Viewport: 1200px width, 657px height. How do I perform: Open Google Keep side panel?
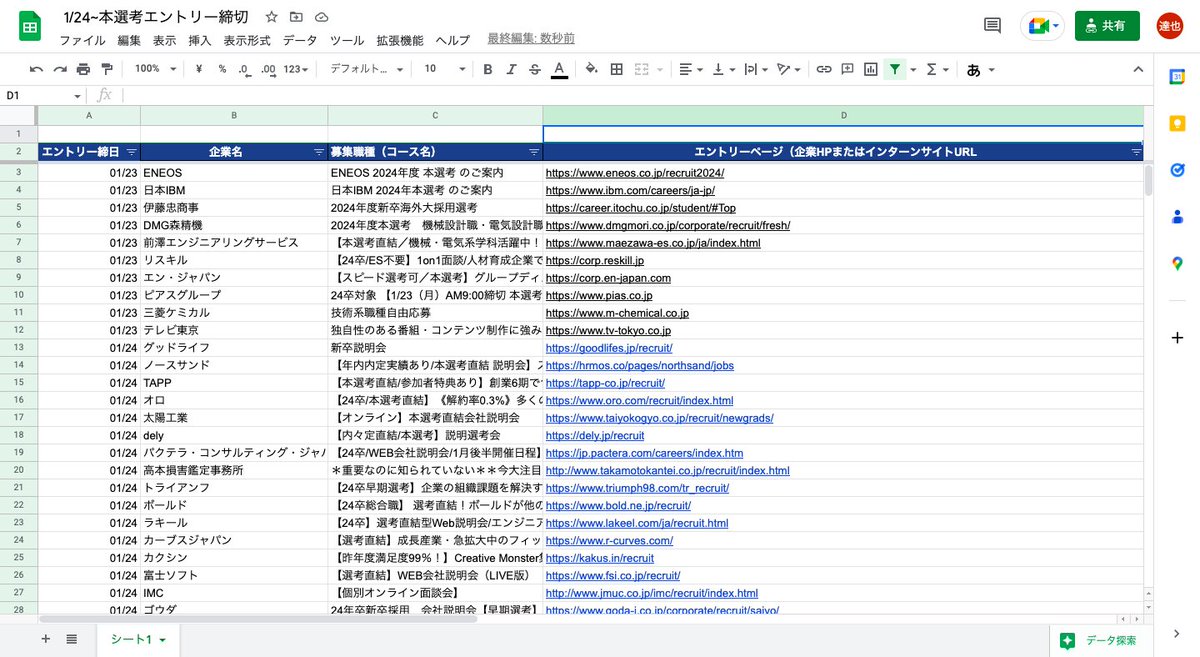click(x=1177, y=123)
